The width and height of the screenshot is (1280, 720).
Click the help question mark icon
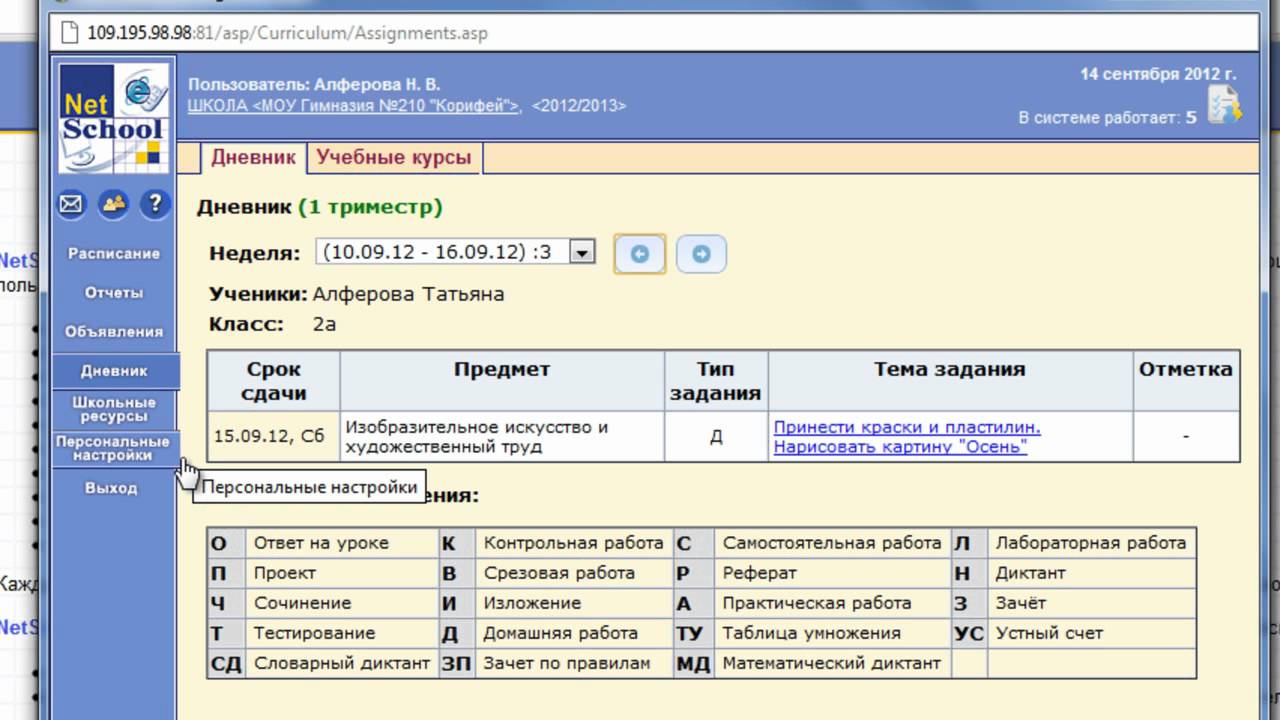pos(155,205)
